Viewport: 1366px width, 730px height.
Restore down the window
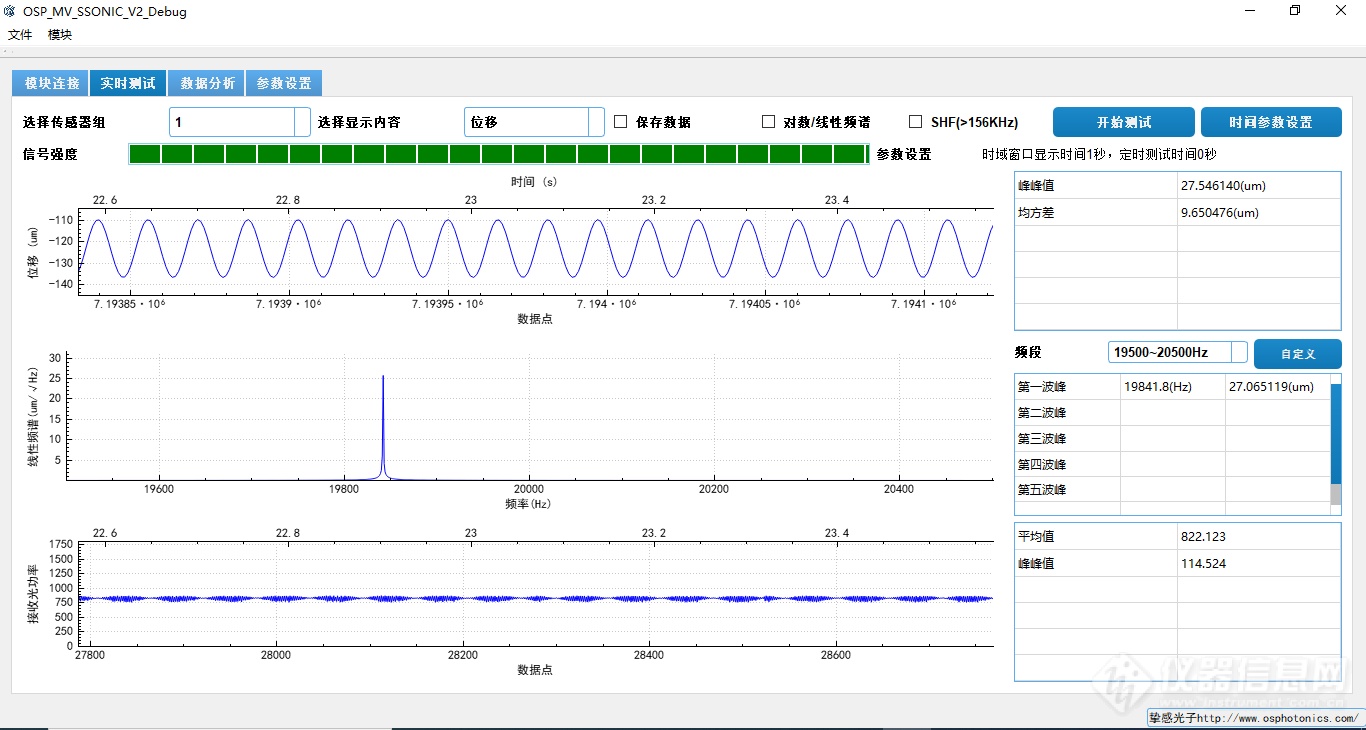pyautogui.click(x=1295, y=11)
